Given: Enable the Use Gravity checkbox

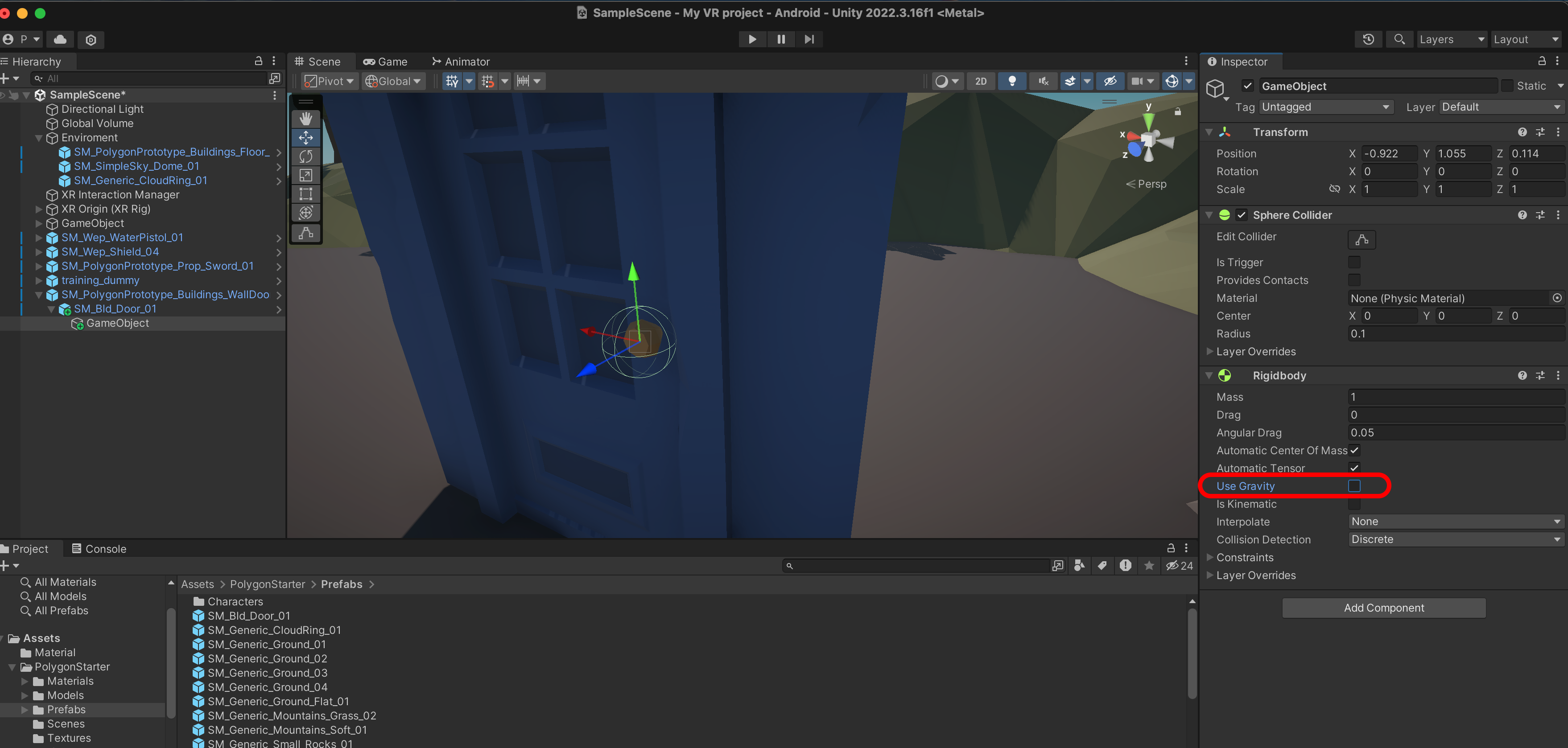Looking at the screenshot, I should tap(1354, 486).
